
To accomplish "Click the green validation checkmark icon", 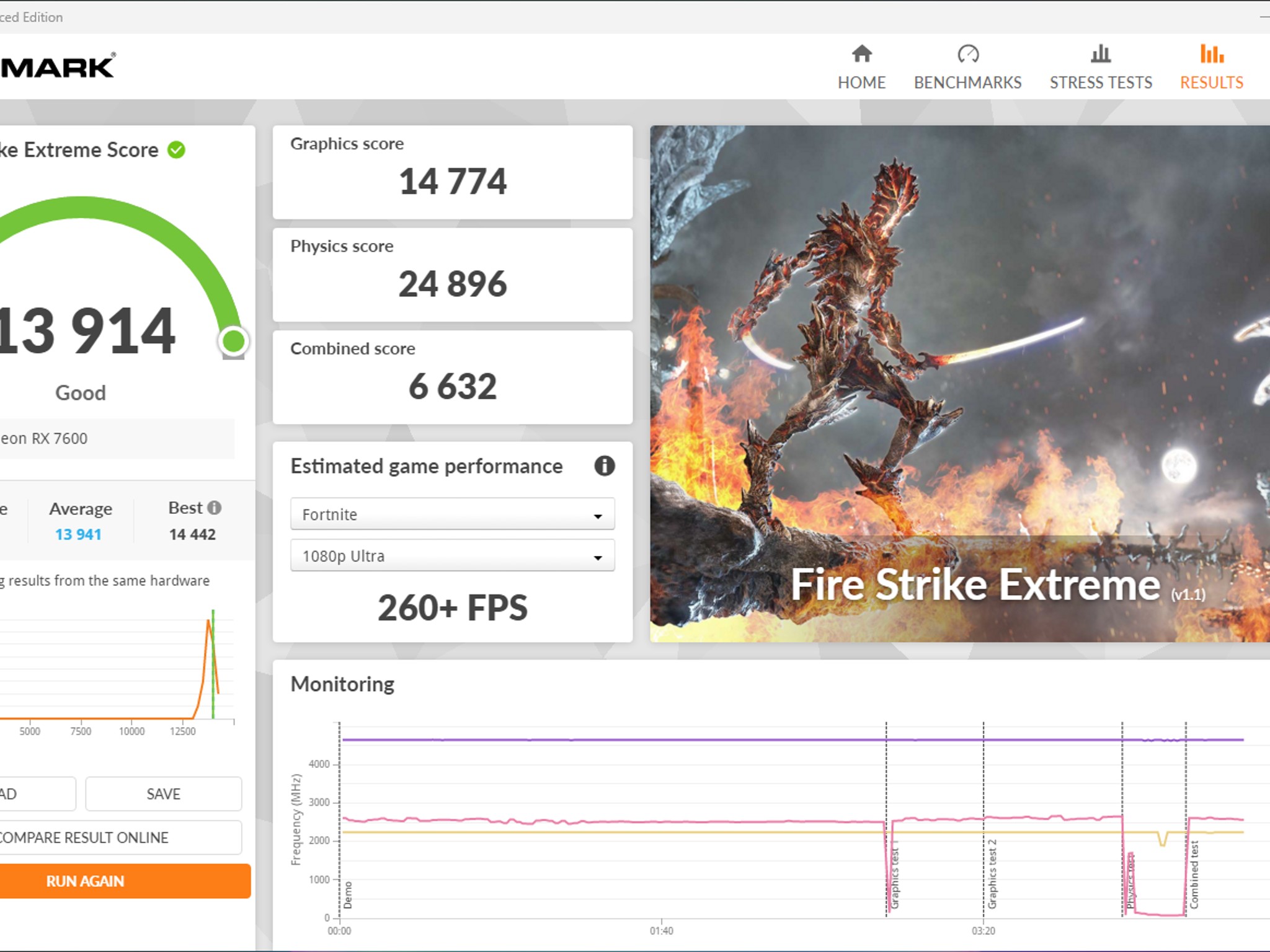I will pos(177,150).
